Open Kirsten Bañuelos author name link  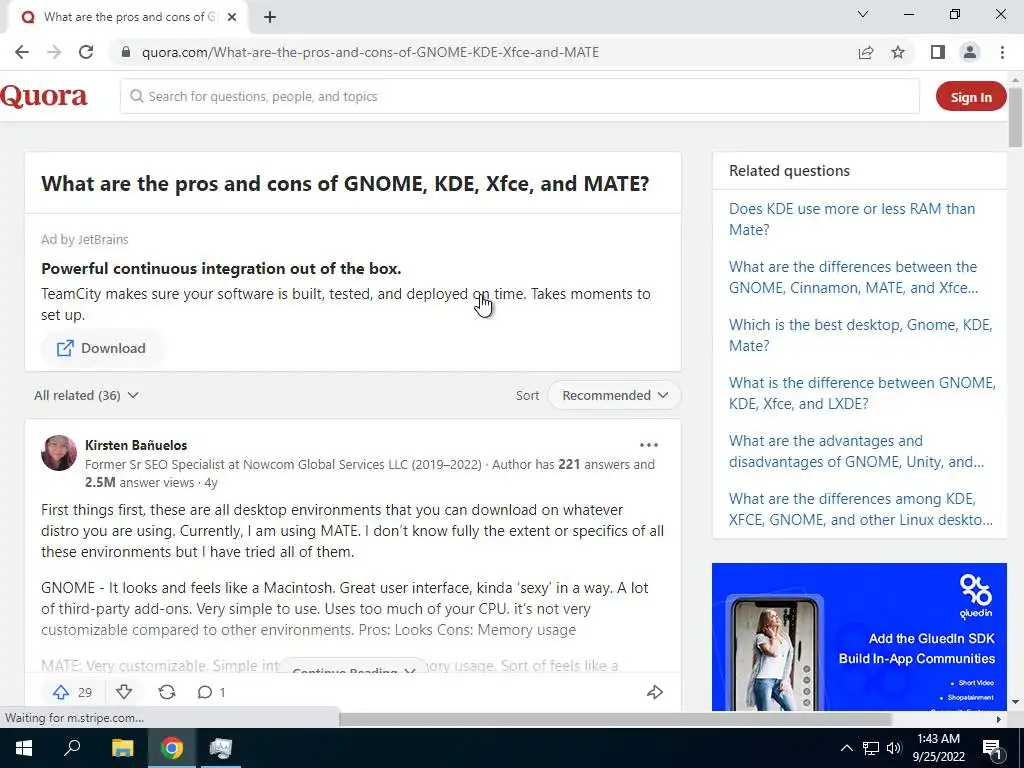click(136, 445)
